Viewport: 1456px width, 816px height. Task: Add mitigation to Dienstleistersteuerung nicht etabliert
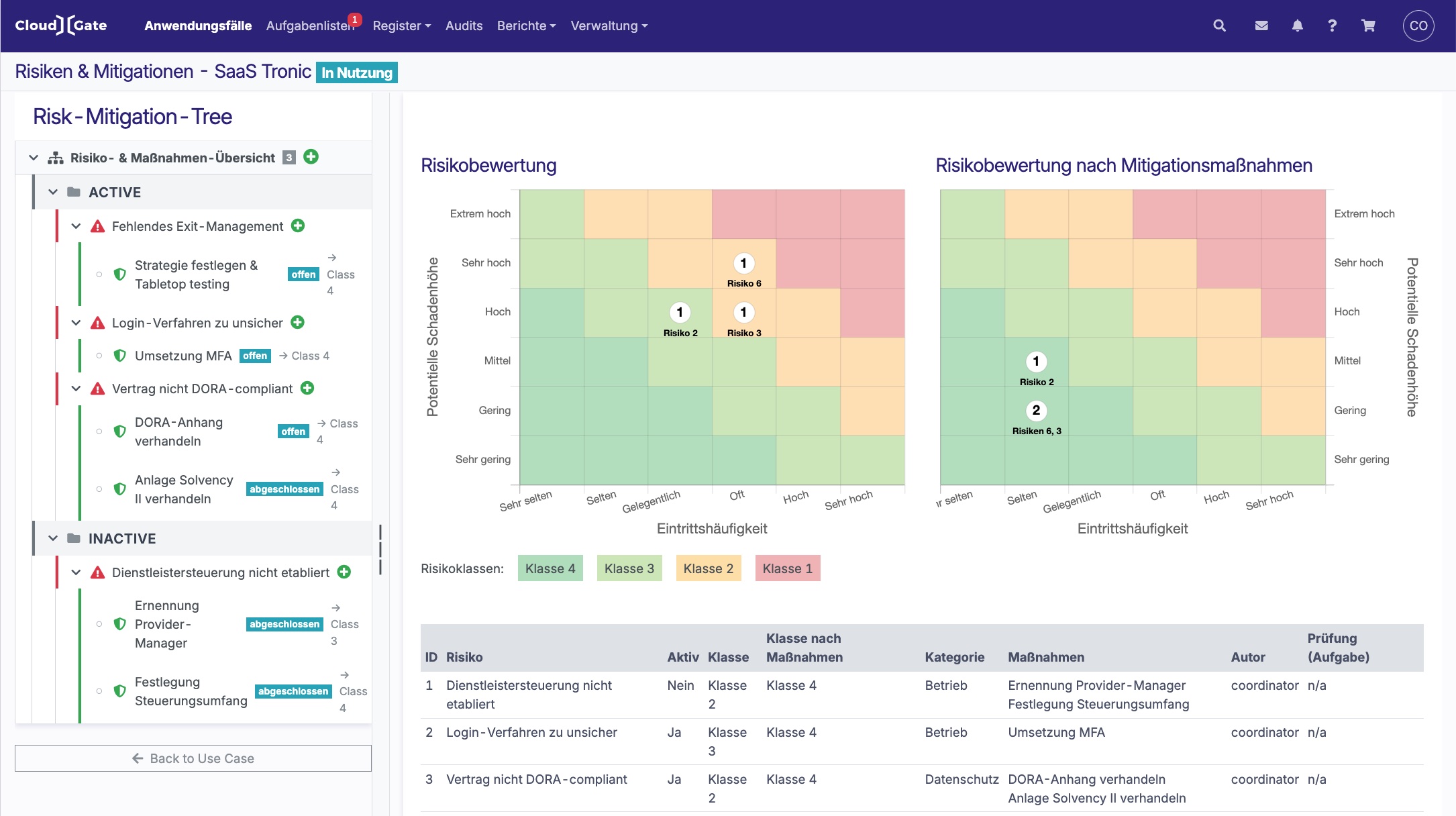click(344, 572)
